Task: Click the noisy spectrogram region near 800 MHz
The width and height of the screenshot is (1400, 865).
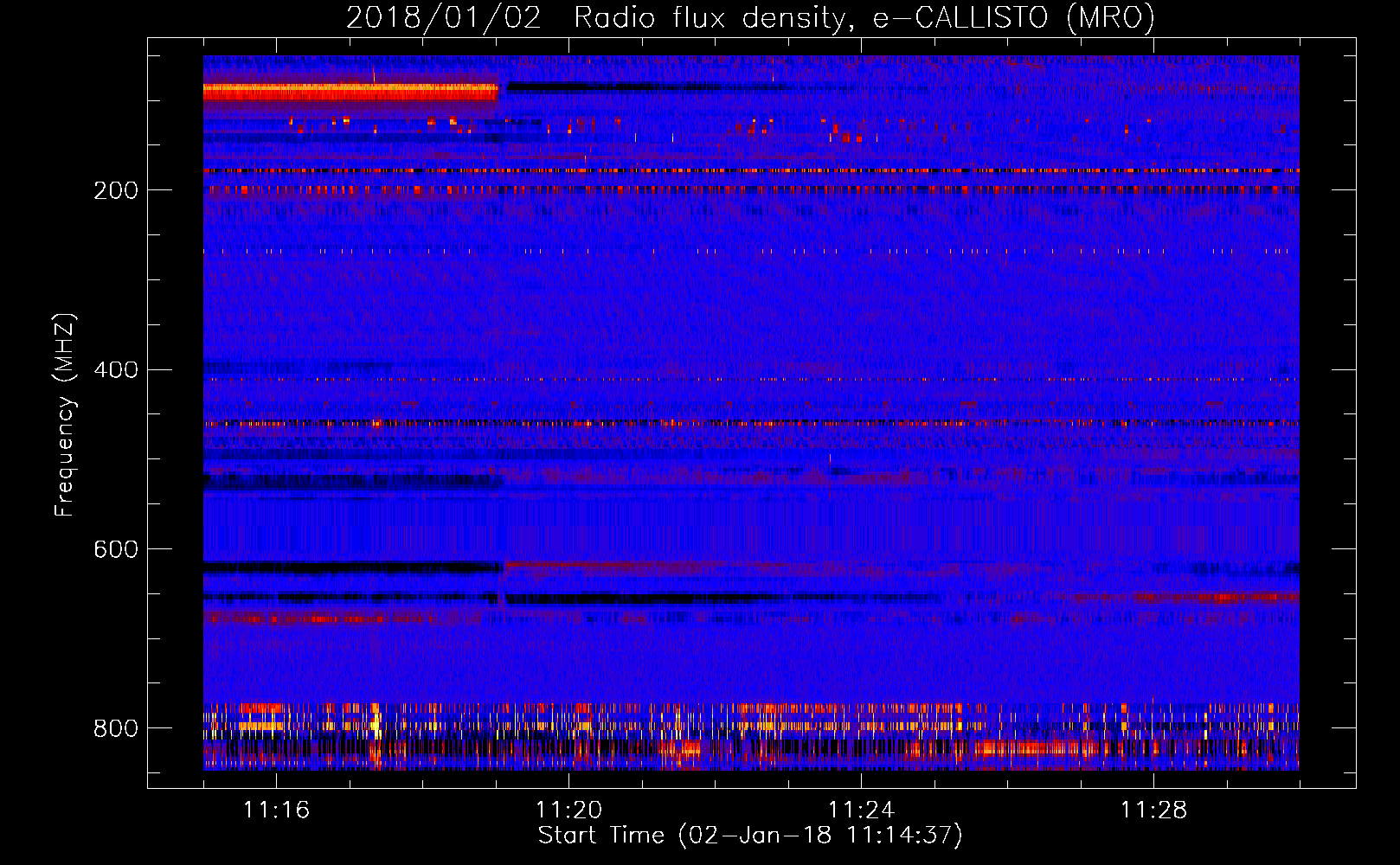Action: coord(750,736)
